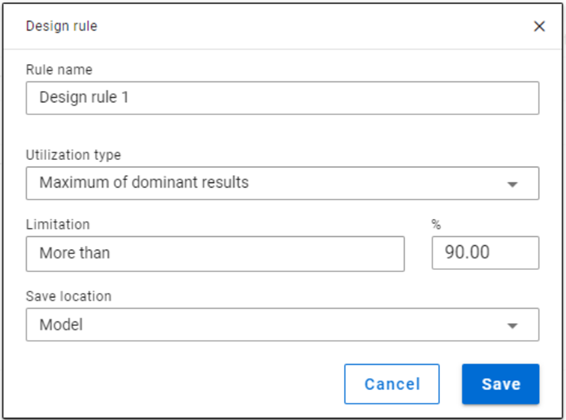Close the Design rule dialog
The image size is (566, 420).
pyautogui.click(x=539, y=26)
